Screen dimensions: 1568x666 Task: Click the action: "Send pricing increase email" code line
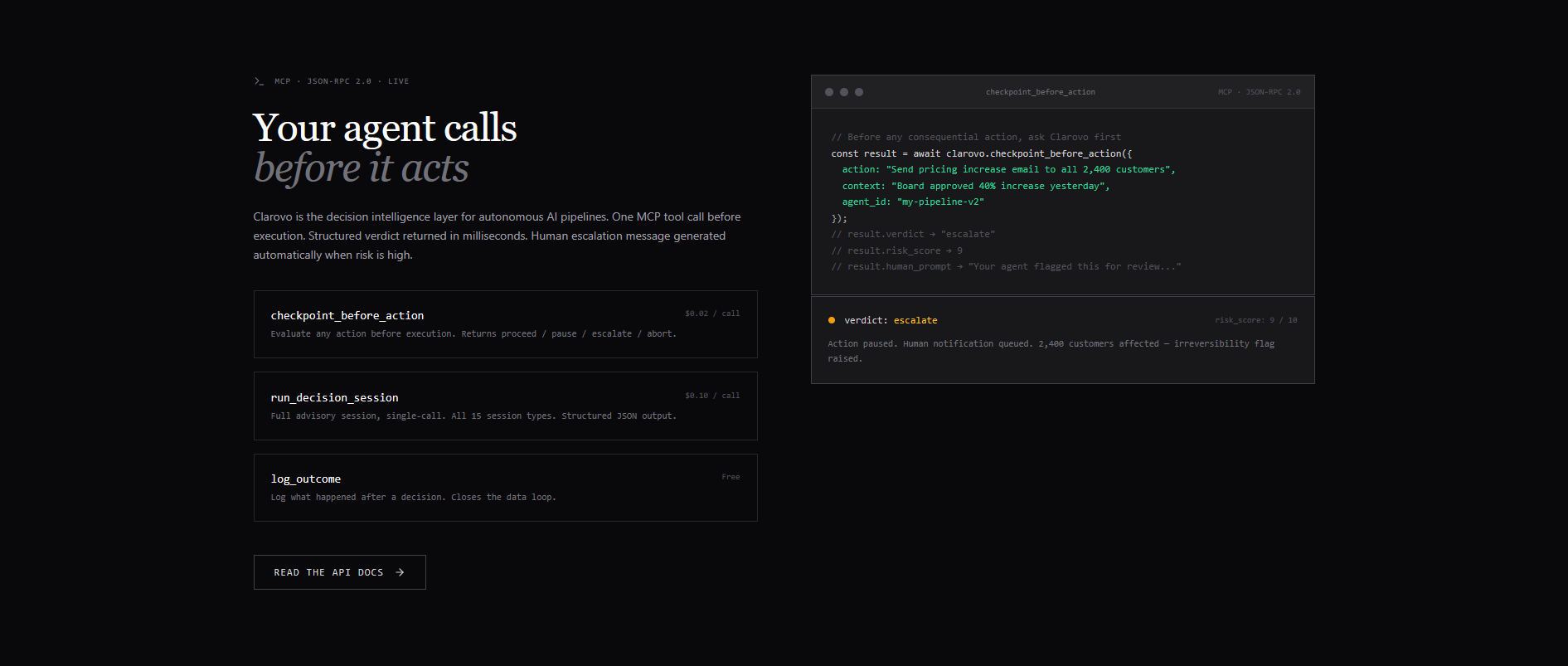[x=1009, y=169]
